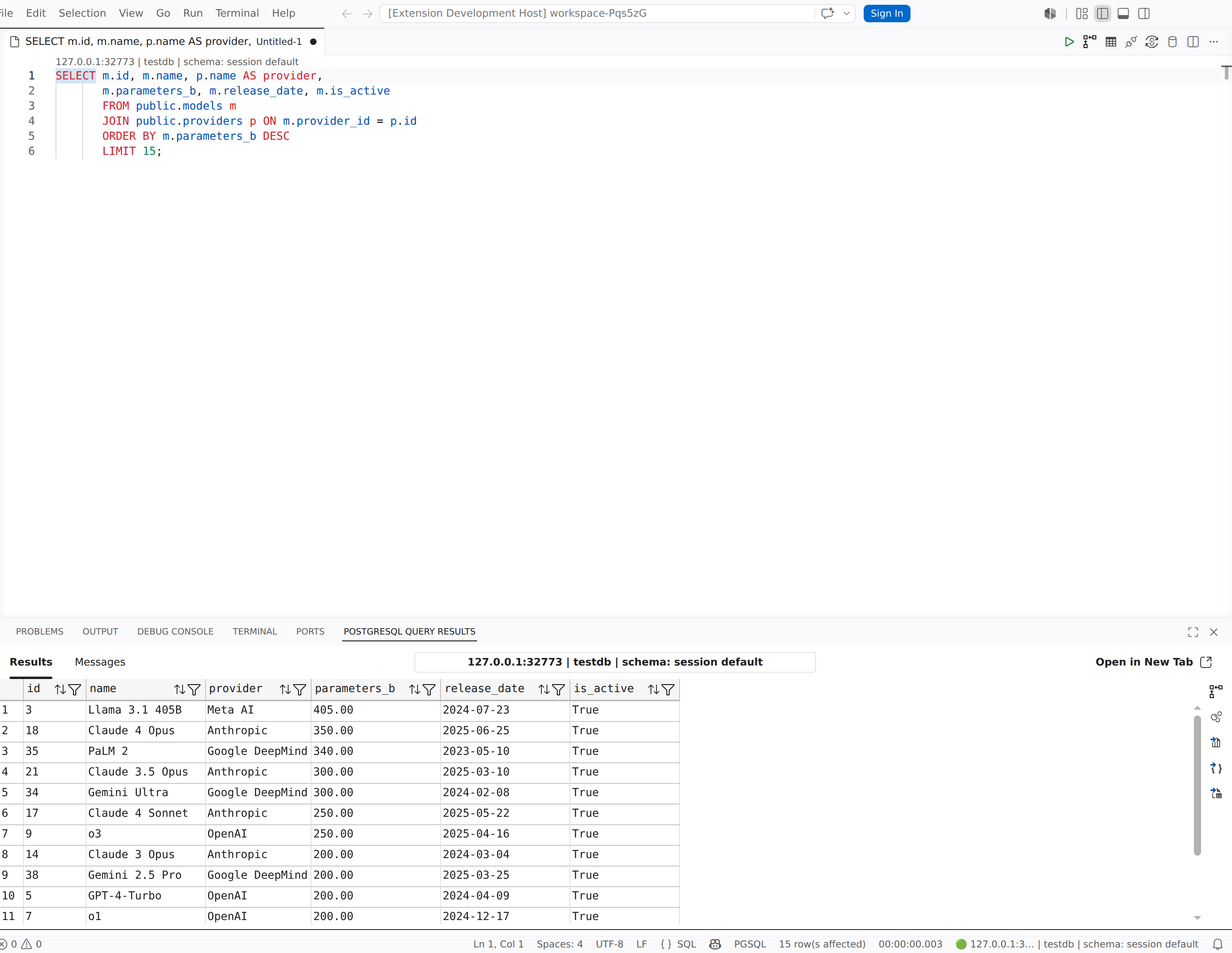Open the Go menu
This screenshot has height=953, width=1232.
163,13
